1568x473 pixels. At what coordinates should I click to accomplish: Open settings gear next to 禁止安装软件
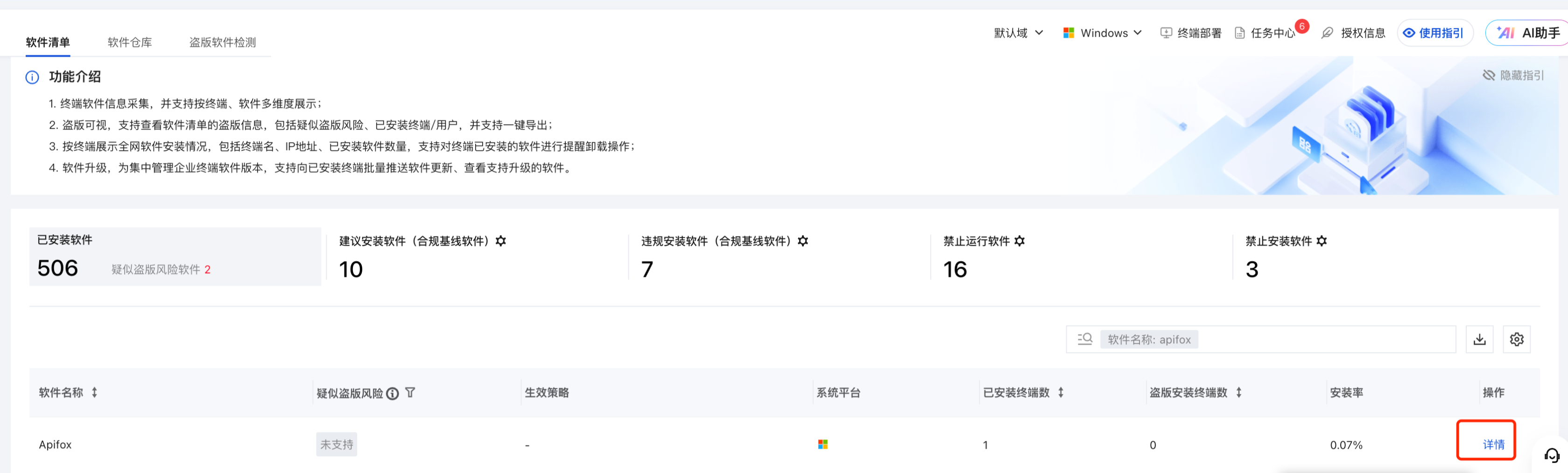click(1322, 241)
